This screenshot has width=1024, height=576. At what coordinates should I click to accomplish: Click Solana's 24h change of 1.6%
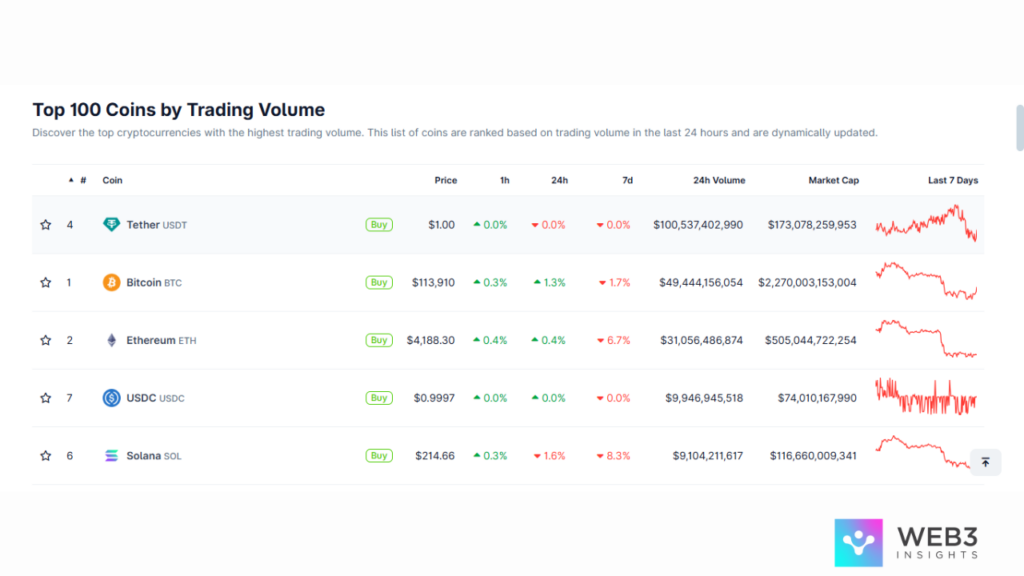tap(549, 456)
